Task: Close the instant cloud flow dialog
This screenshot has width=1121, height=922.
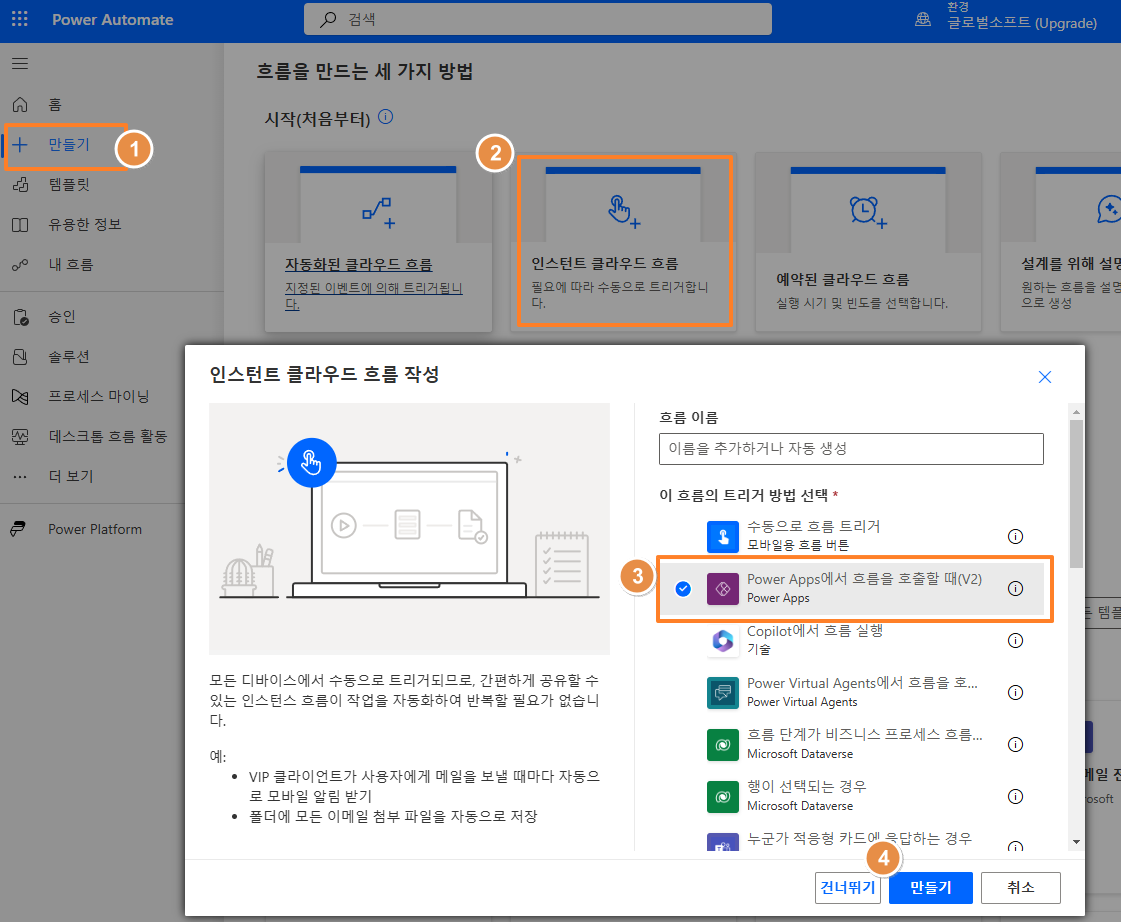Action: pos(1045,377)
